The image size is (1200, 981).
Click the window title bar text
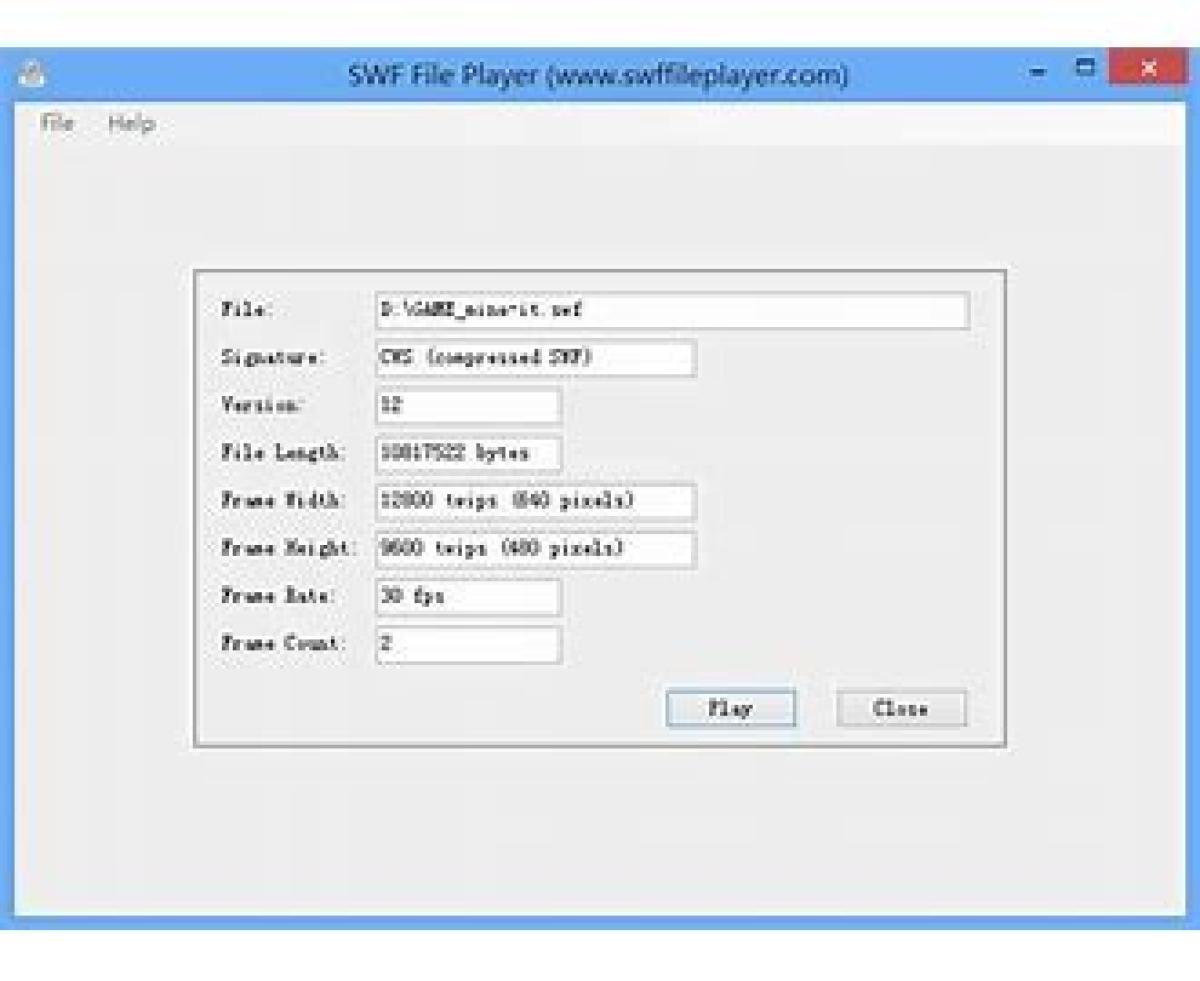[x=598, y=75]
